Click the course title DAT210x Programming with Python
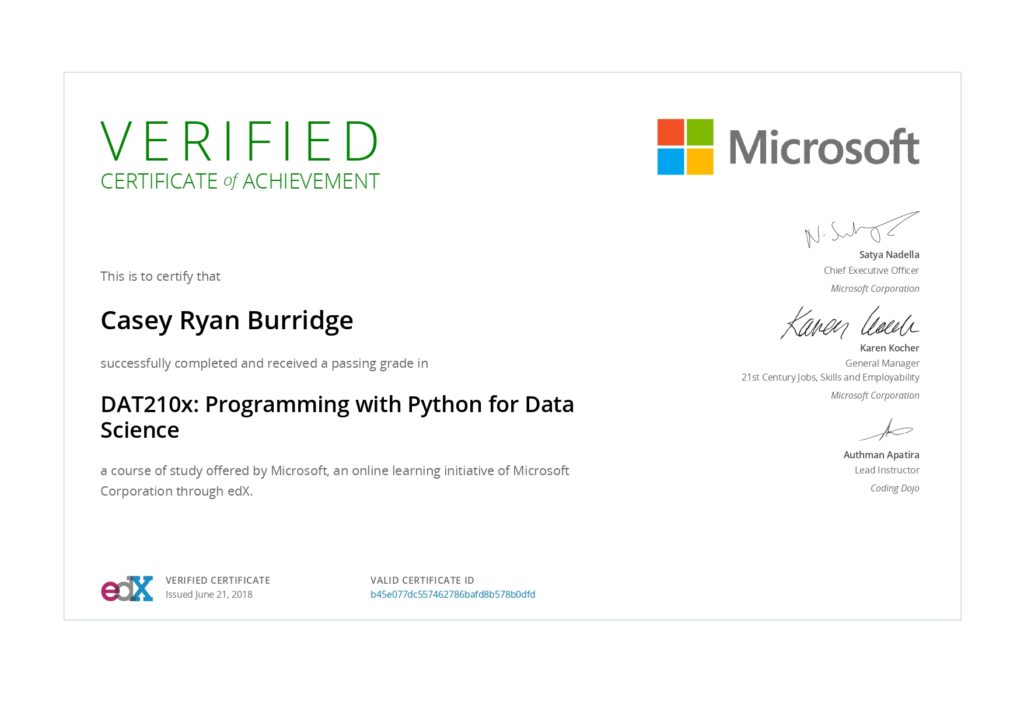Image resolution: width=1024 pixels, height=725 pixels. 337,416
